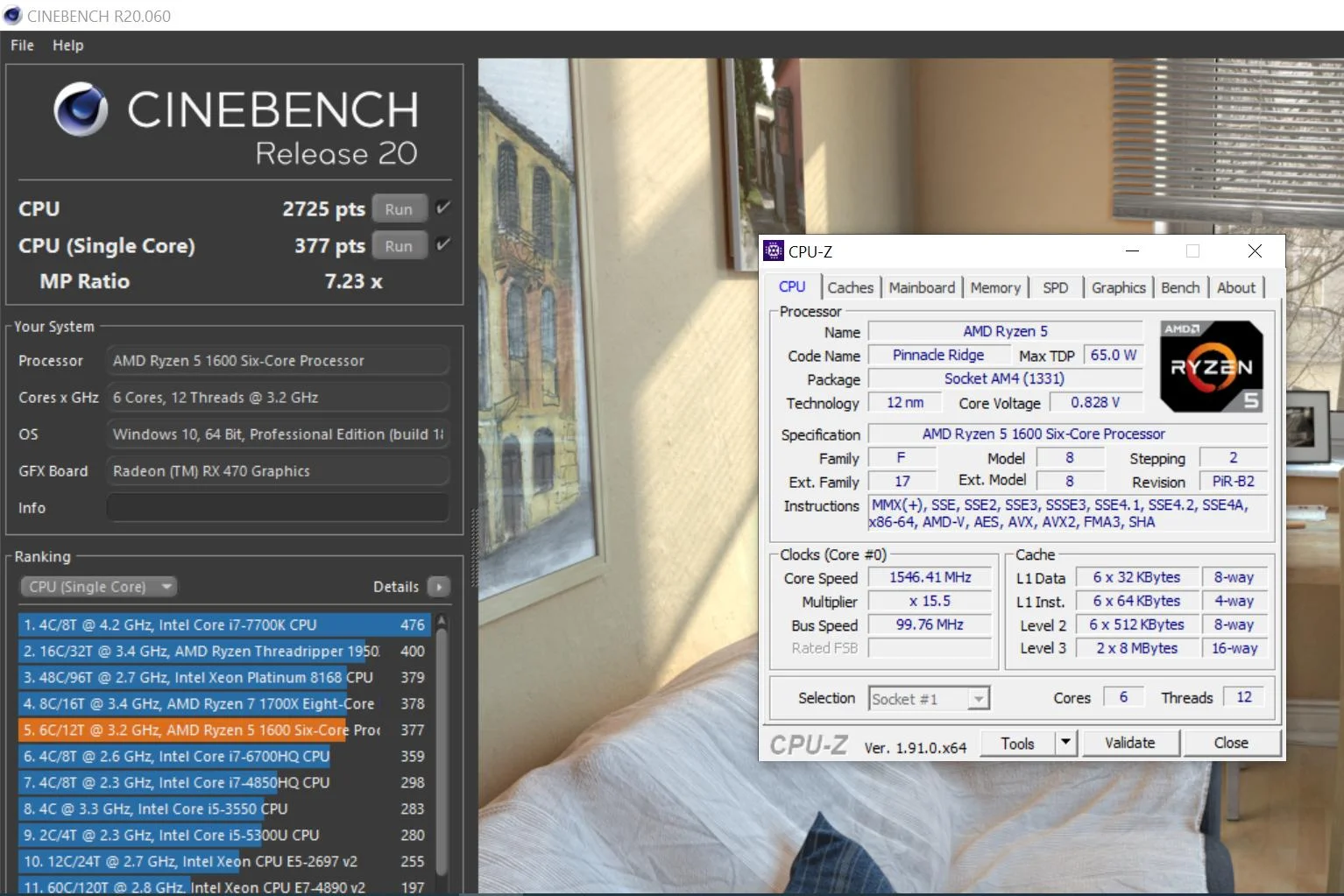Select ranking row AMD Ryzen 7 1700X
1344x896 pixels.
click(x=224, y=703)
